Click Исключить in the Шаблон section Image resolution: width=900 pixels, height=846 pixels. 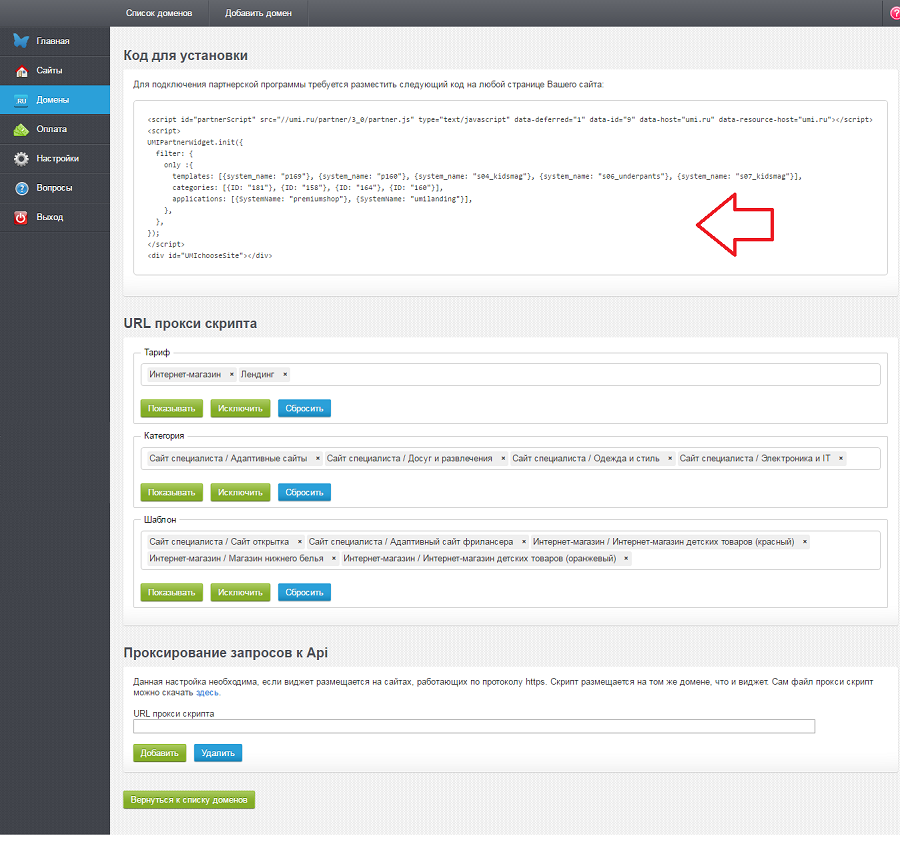click(240, 592)
